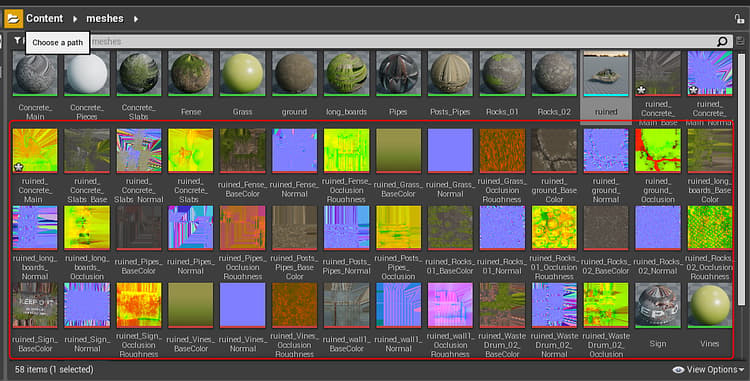Click the filters funnel icon
750x381 pixels.
(17, 41)
